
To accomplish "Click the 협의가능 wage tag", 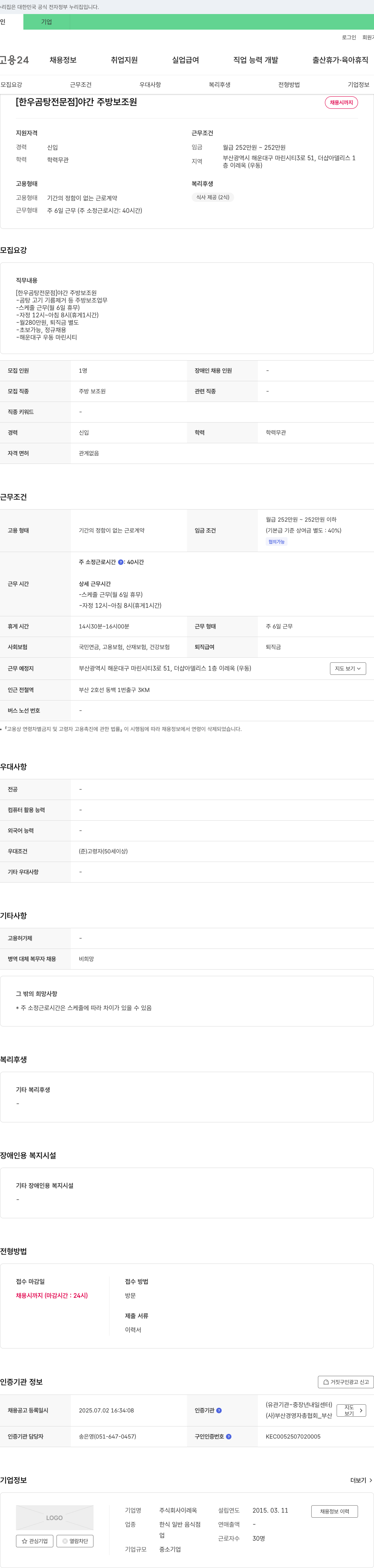I will [277, 542].
